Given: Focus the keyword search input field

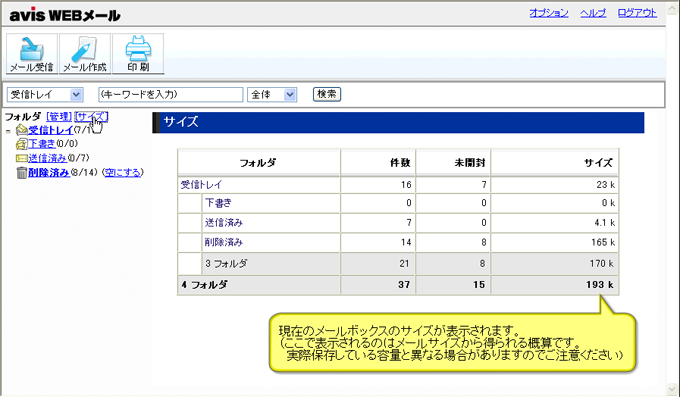Looking at the screenshot, I should coord(170,95).
